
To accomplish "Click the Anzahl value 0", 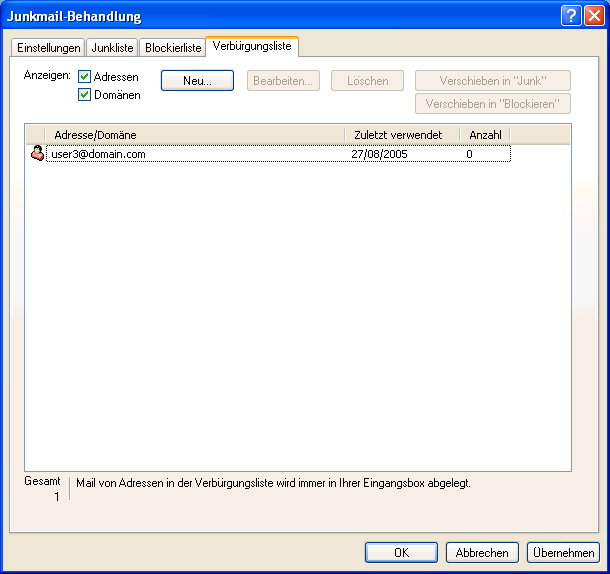I will tap(470, 154).
